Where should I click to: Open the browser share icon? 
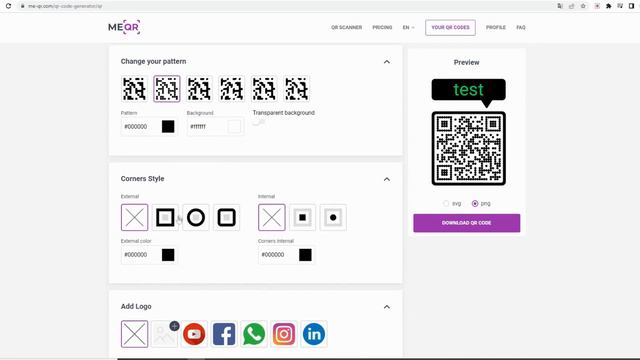[571, 6]
